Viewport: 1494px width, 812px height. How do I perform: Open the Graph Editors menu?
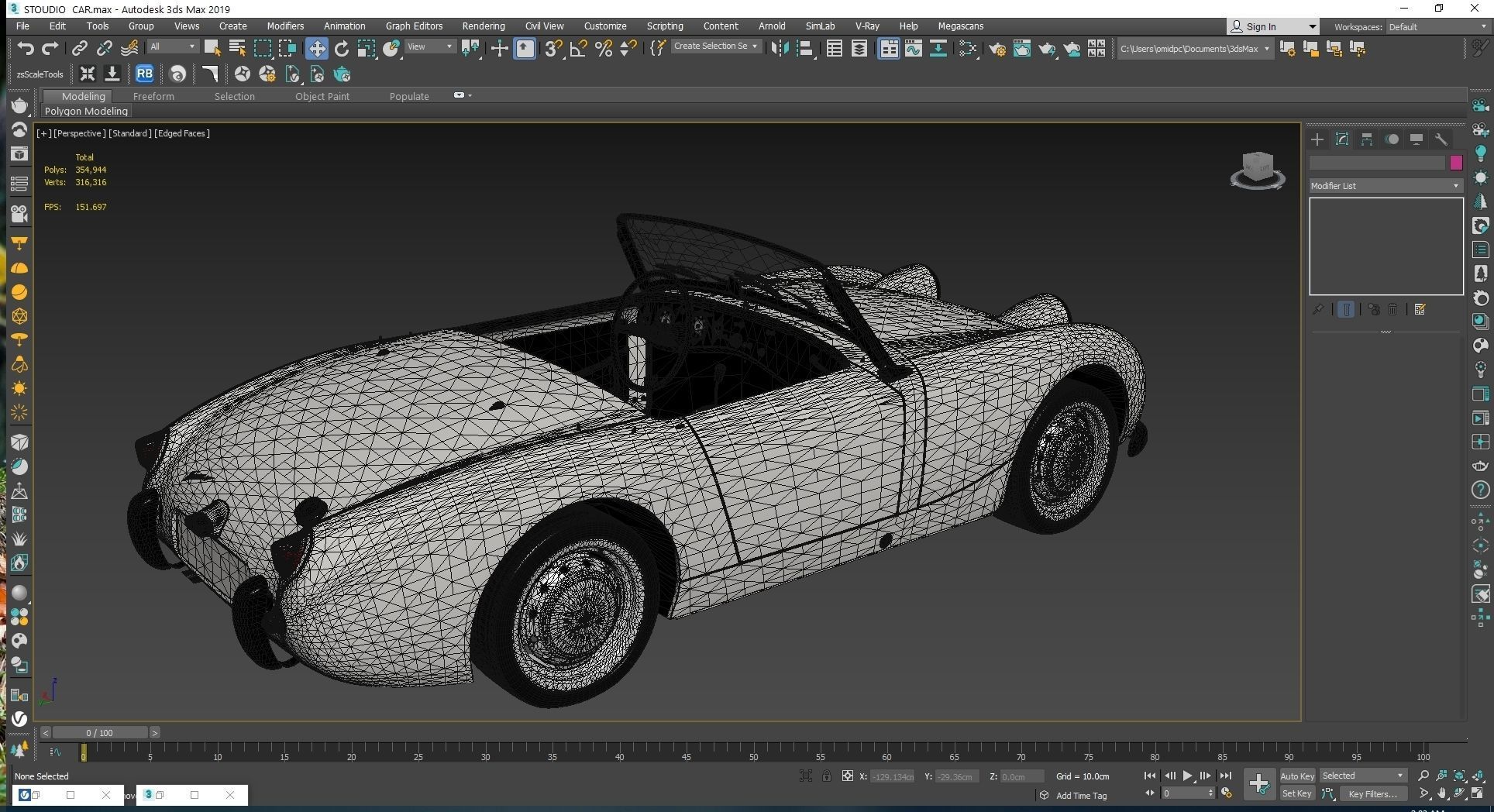(x=414, y=26)
